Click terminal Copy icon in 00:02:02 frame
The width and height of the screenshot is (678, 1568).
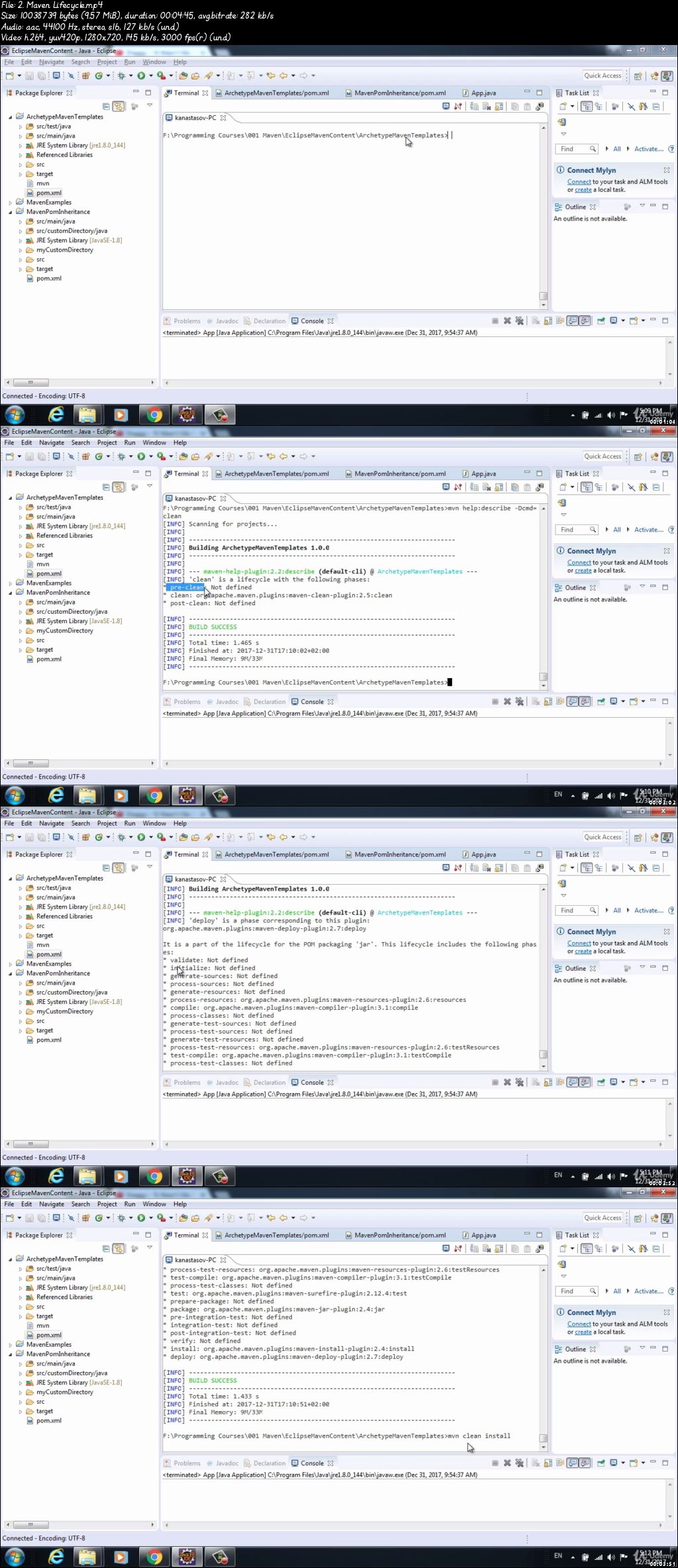pos(514,487)
